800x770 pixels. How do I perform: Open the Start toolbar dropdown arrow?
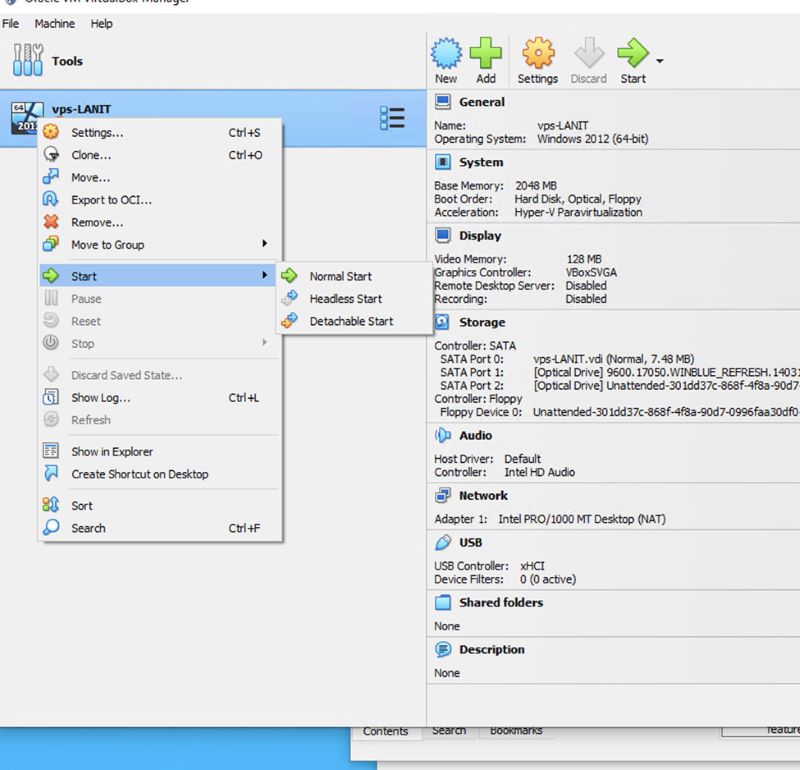click(660, 61)
